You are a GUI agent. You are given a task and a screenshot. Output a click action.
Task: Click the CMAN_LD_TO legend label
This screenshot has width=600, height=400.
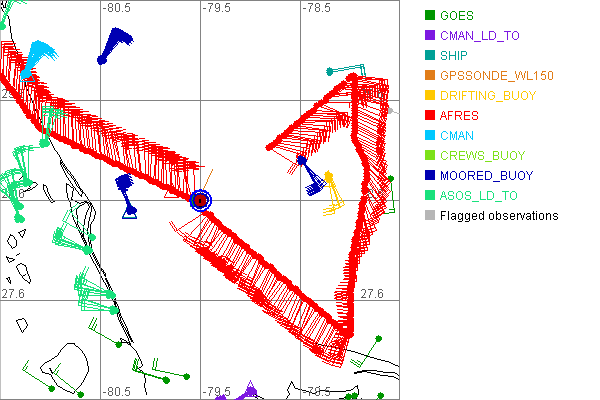coord(479,36)
